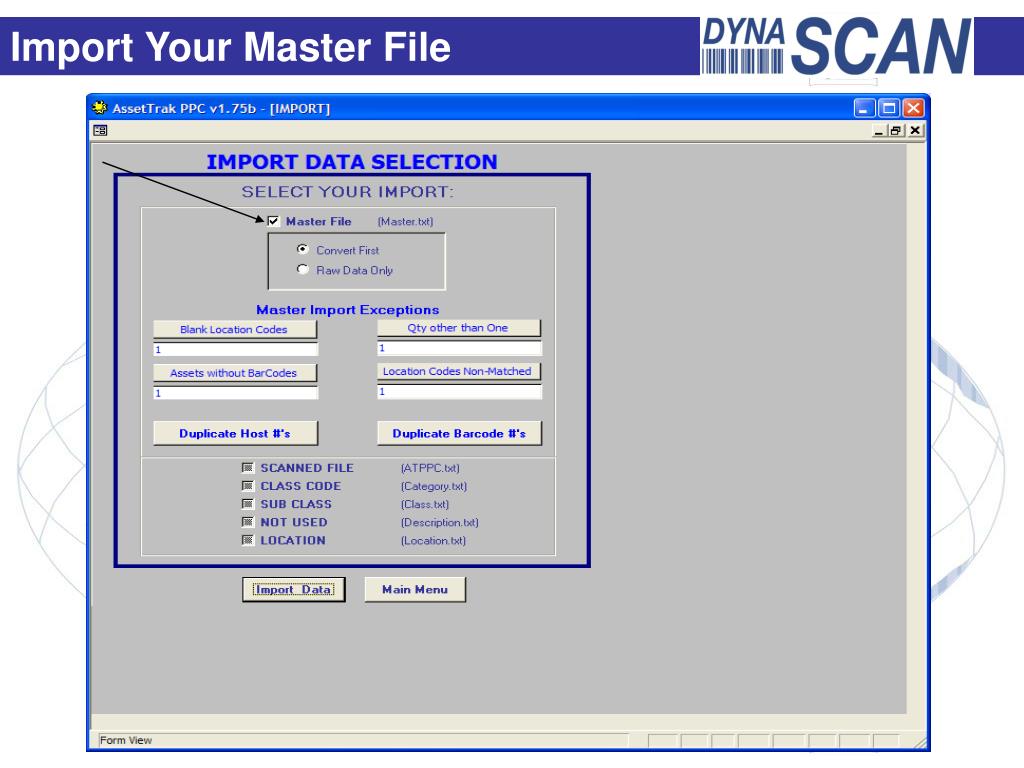Minimize the AssetTrak PPC window
This screenshot has height=768, width=1024.
coord(865,108)
